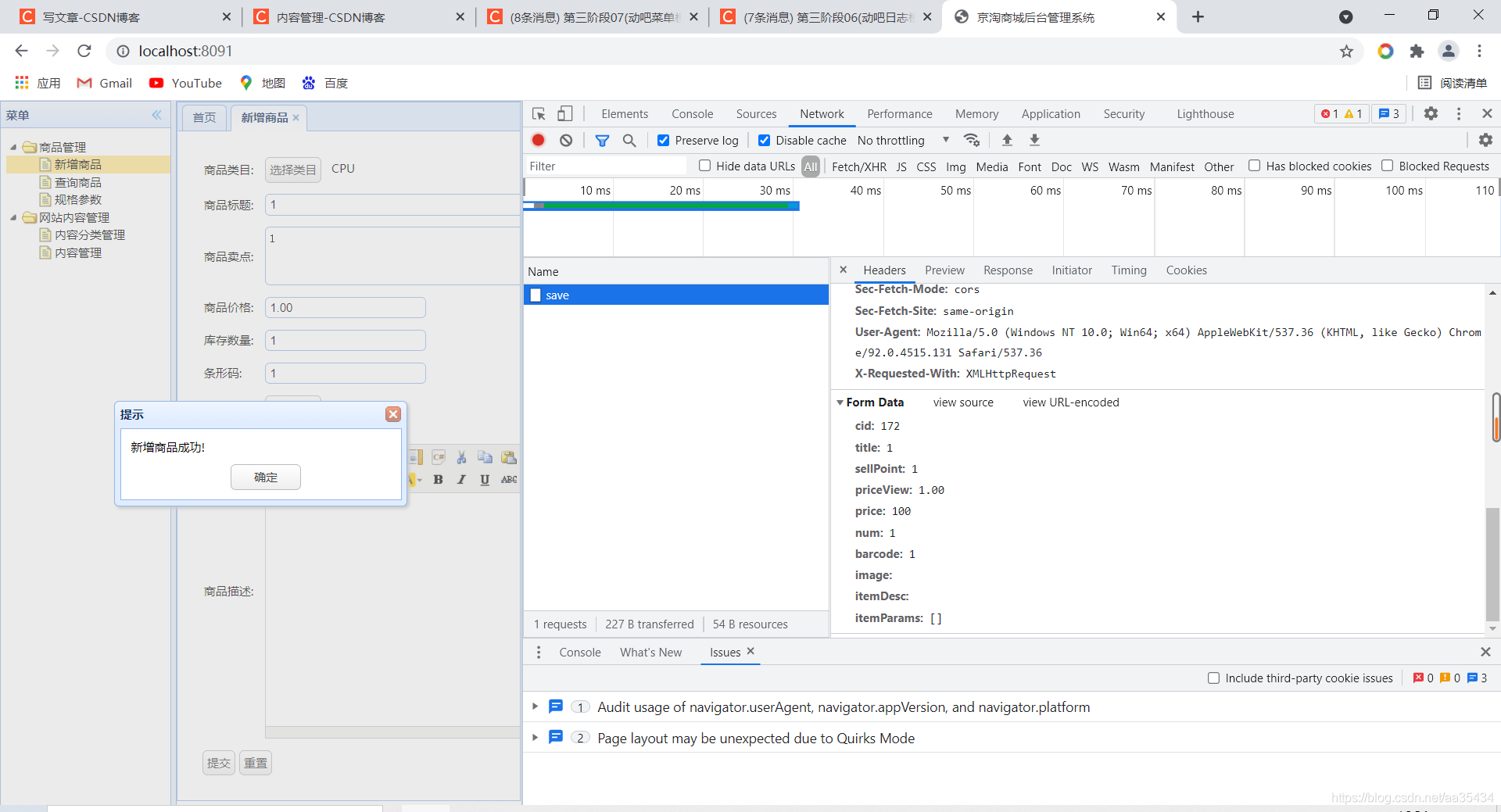Enable Include third-party cookie issues
The width and height of the screenshot is (1501, 812).
1213,678
